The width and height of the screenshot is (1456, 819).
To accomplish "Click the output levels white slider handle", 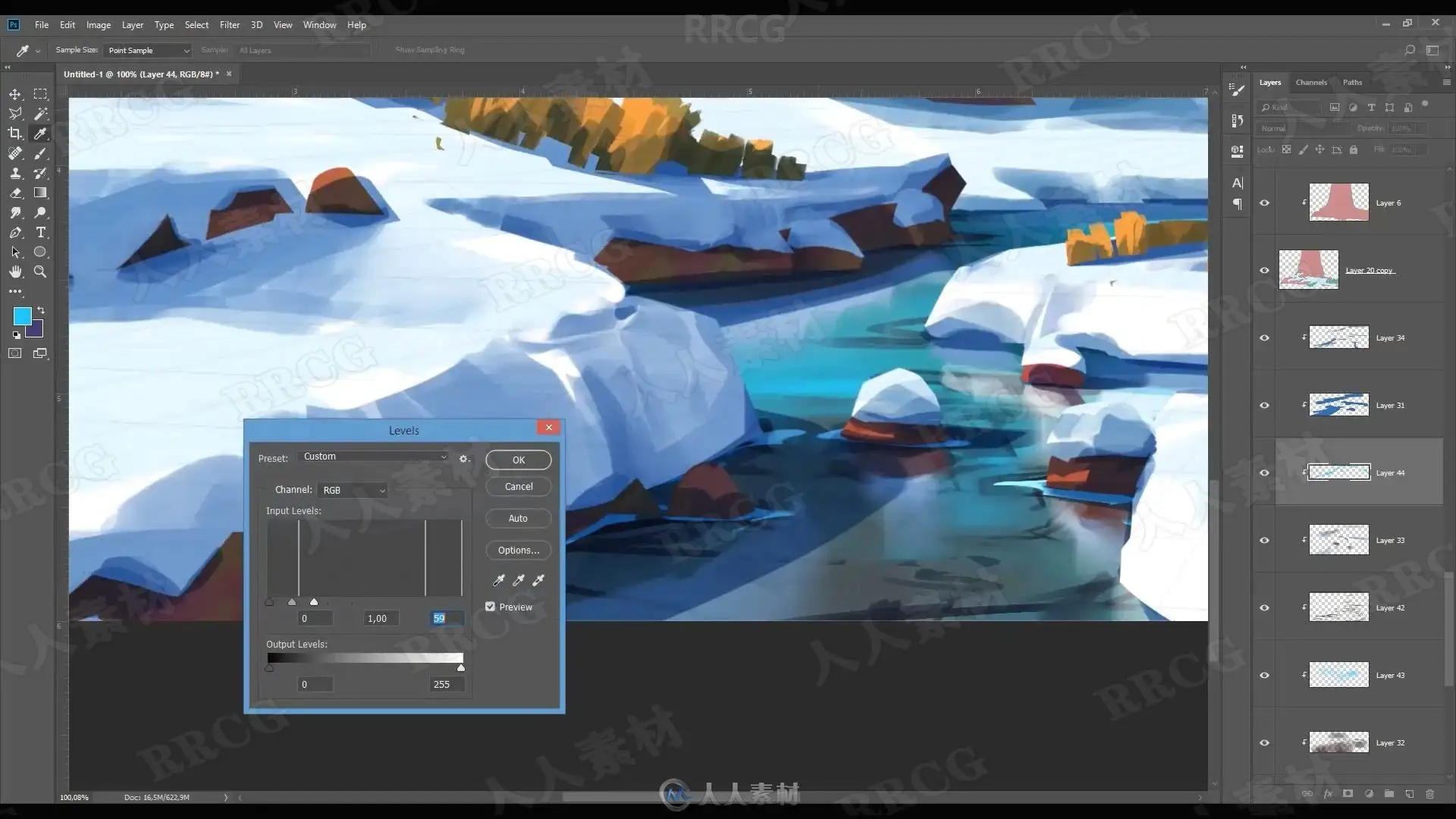I will [461, 668].
